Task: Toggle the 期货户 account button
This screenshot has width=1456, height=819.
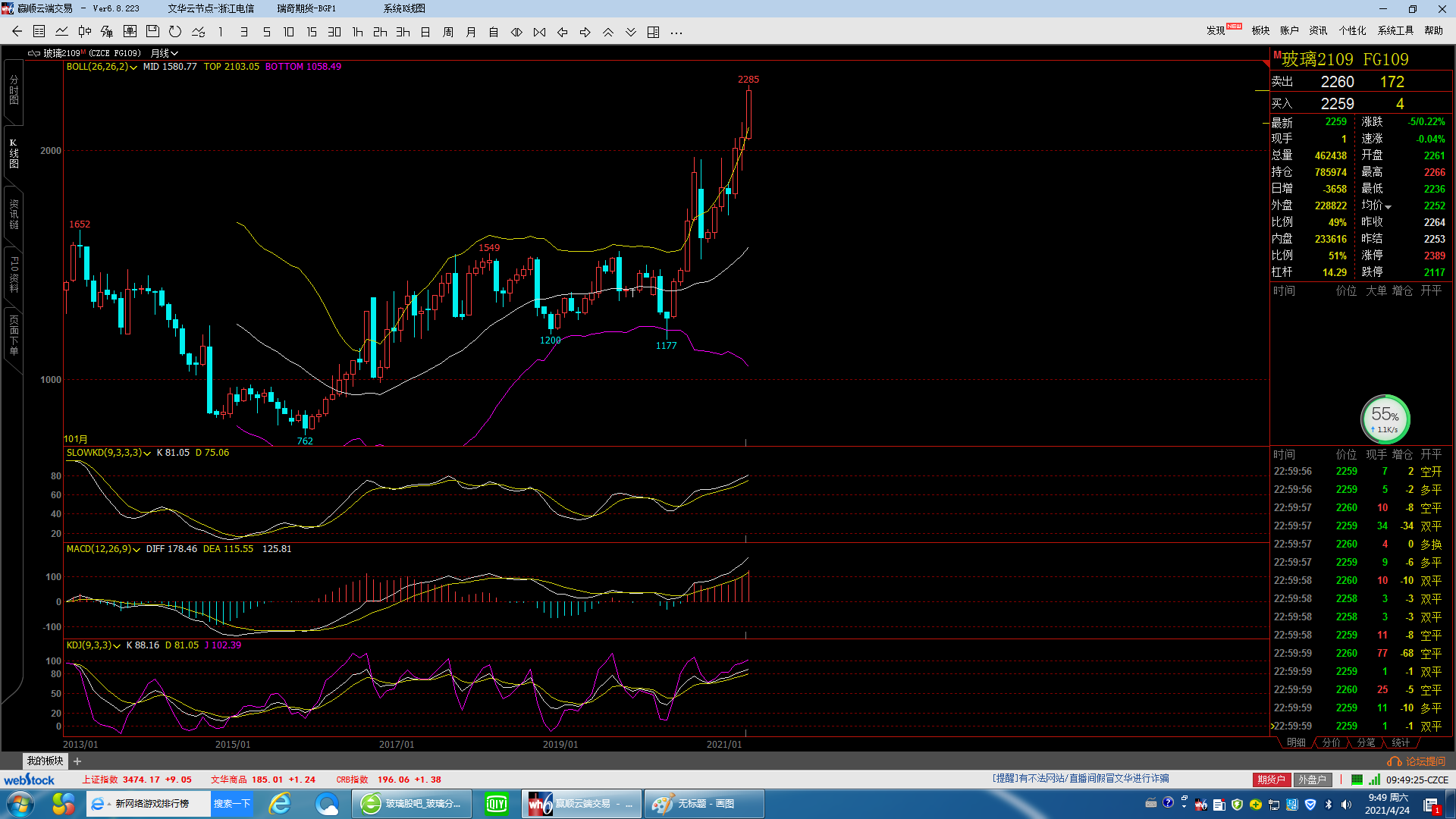Action: pos(1271,780)
